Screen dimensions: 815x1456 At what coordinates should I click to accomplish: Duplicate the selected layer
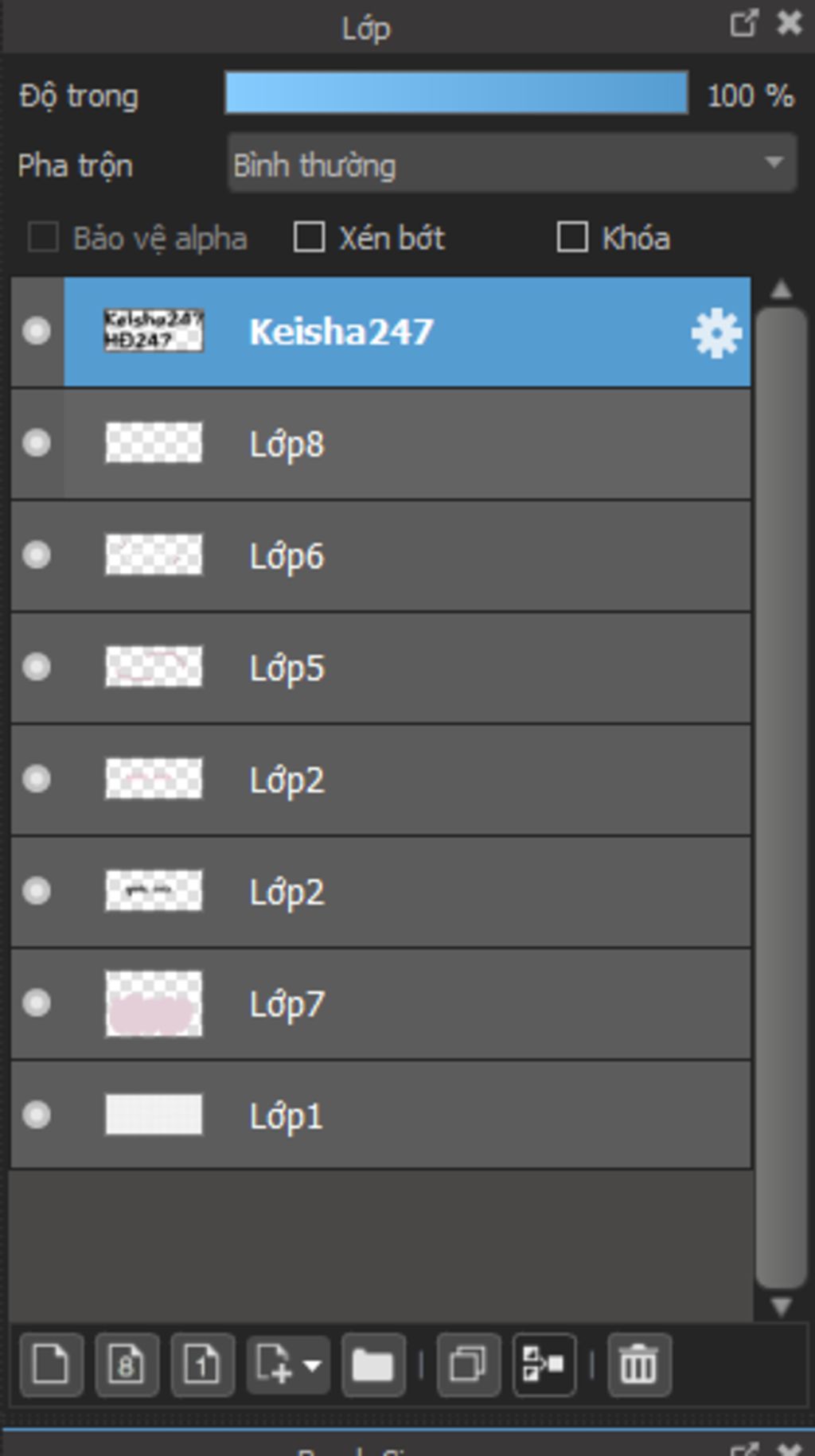coord(468,1365)
